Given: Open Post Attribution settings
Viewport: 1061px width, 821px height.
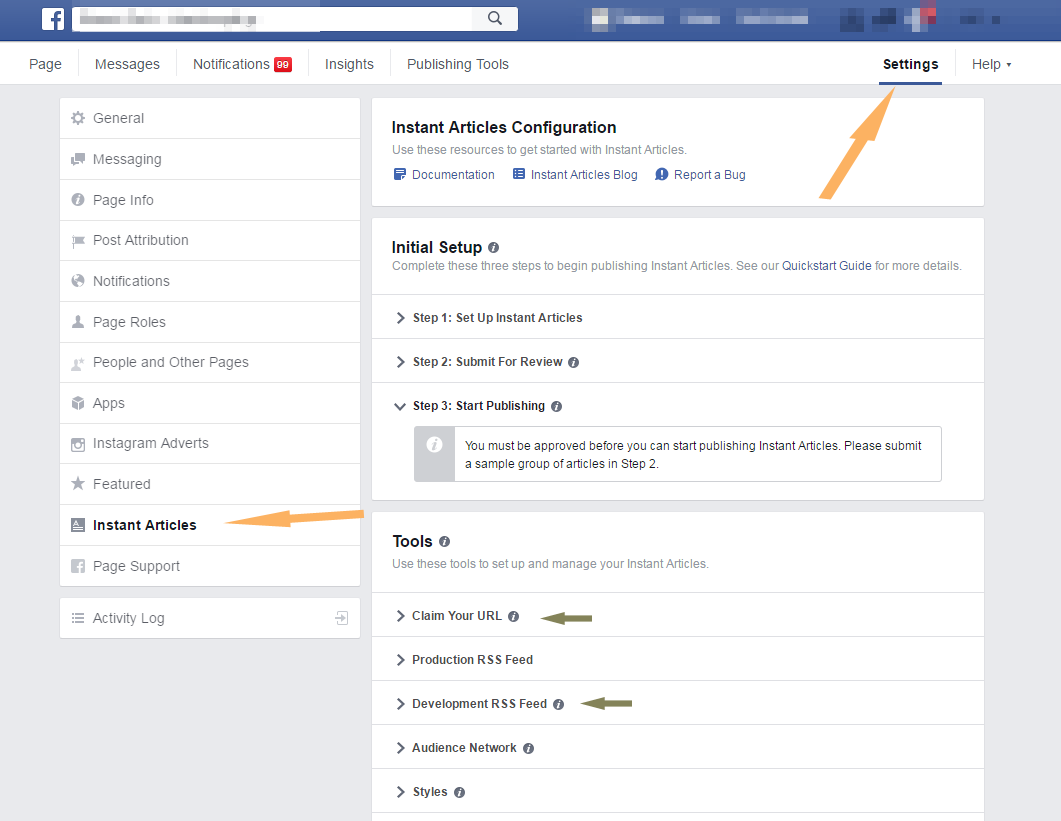Looking at the screenshot, I should pyautogui.click(x=210, y=240).
